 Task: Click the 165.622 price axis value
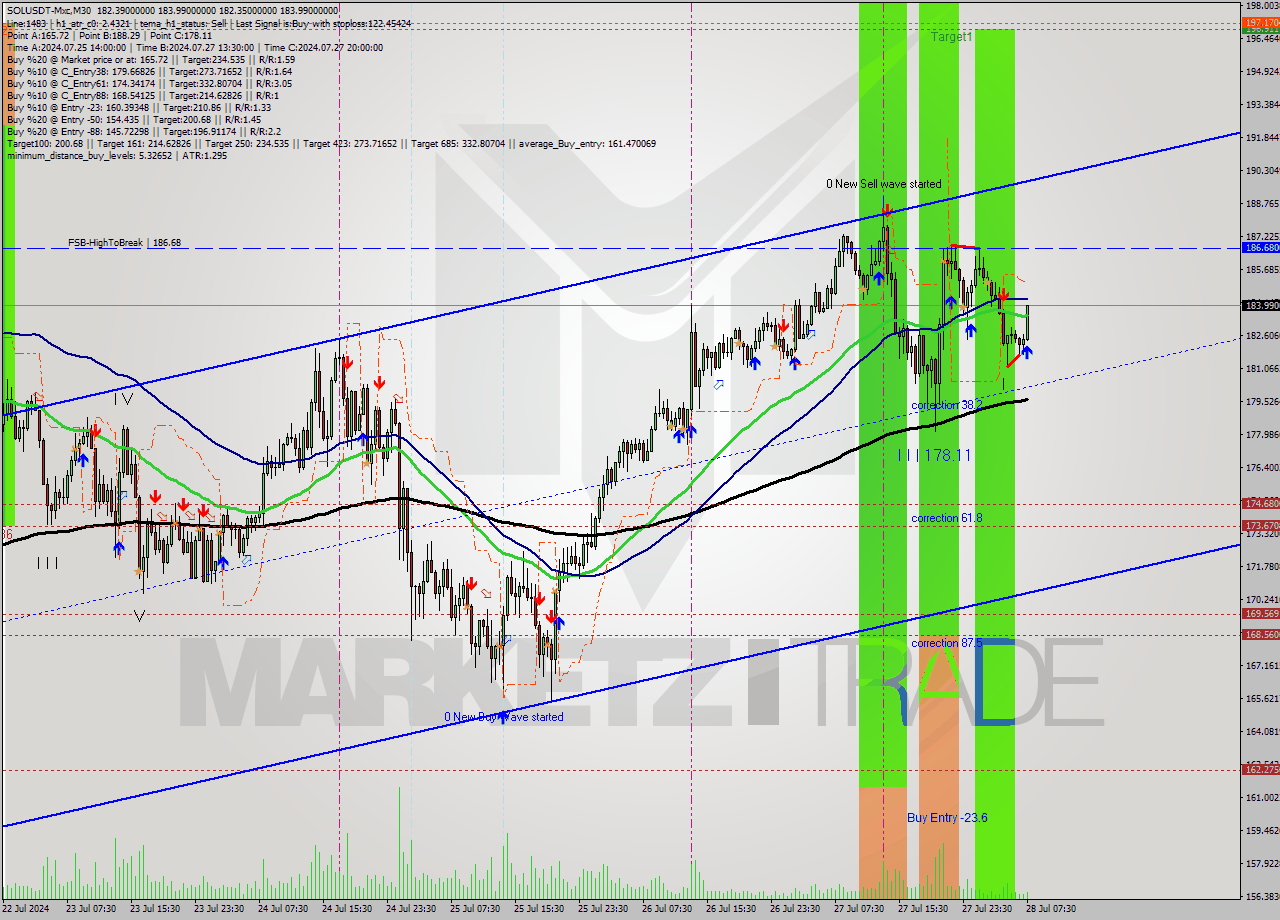[x=1261, y=698]
